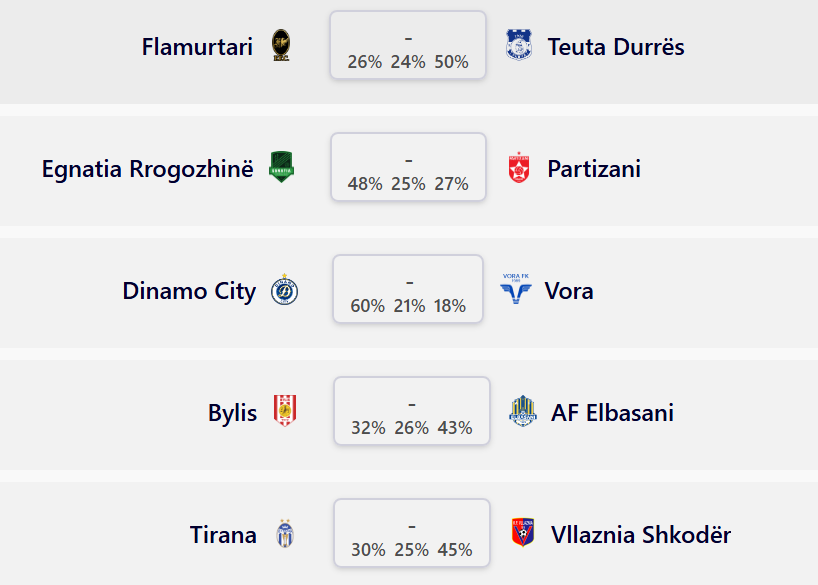Click the Dinamo City round logo
818x585 pixels.
click(x=284, y=289)
